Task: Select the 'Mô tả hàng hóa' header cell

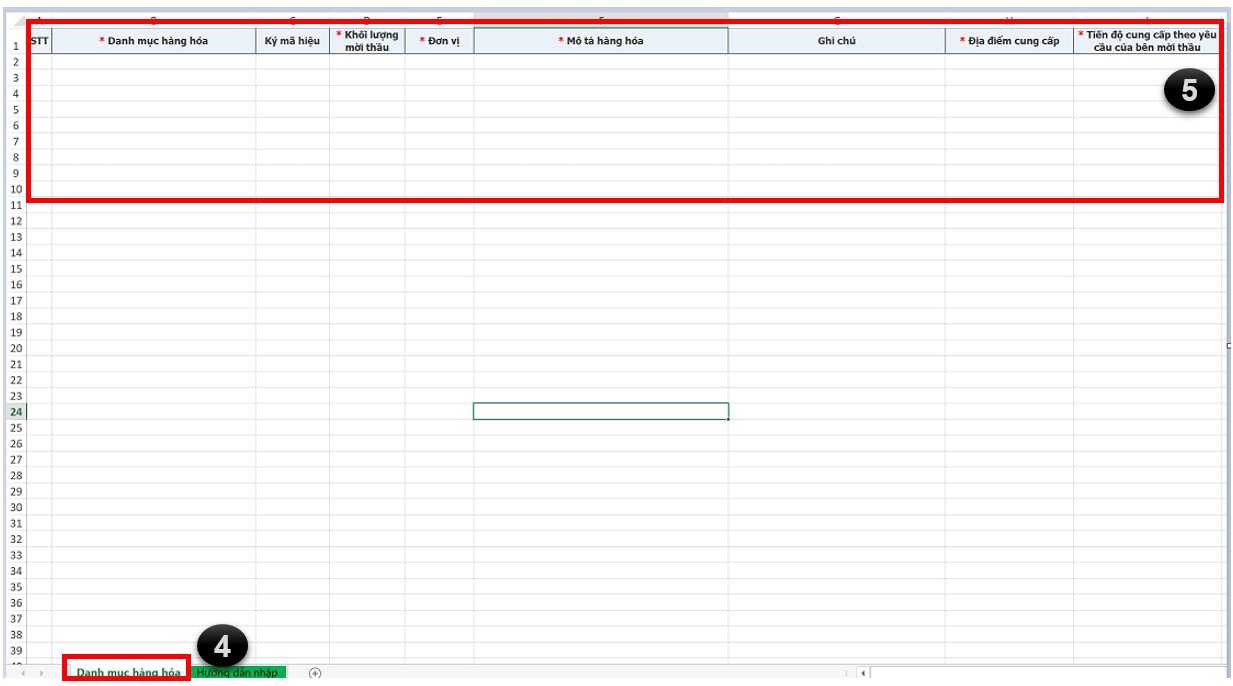Action: click(x=600, y=41)
